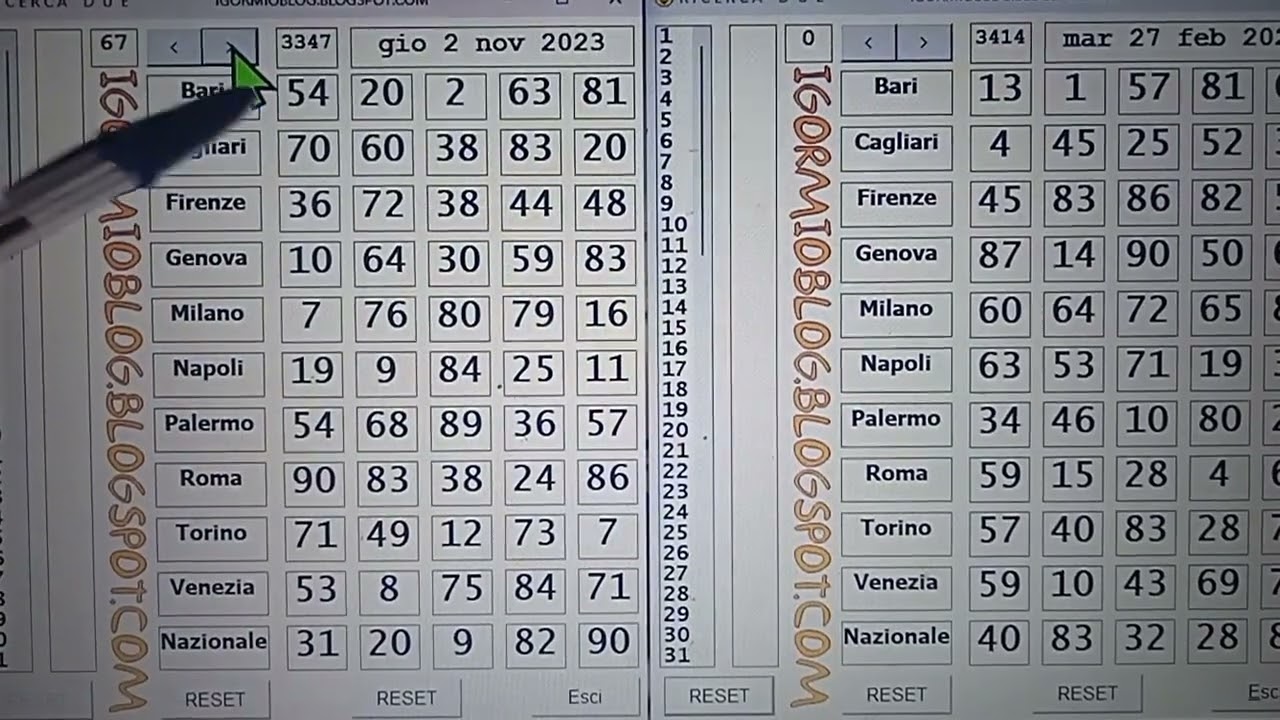1280x720 pixels.
Task: Click Esci button in left window
Action: click(x=585, y=697)
